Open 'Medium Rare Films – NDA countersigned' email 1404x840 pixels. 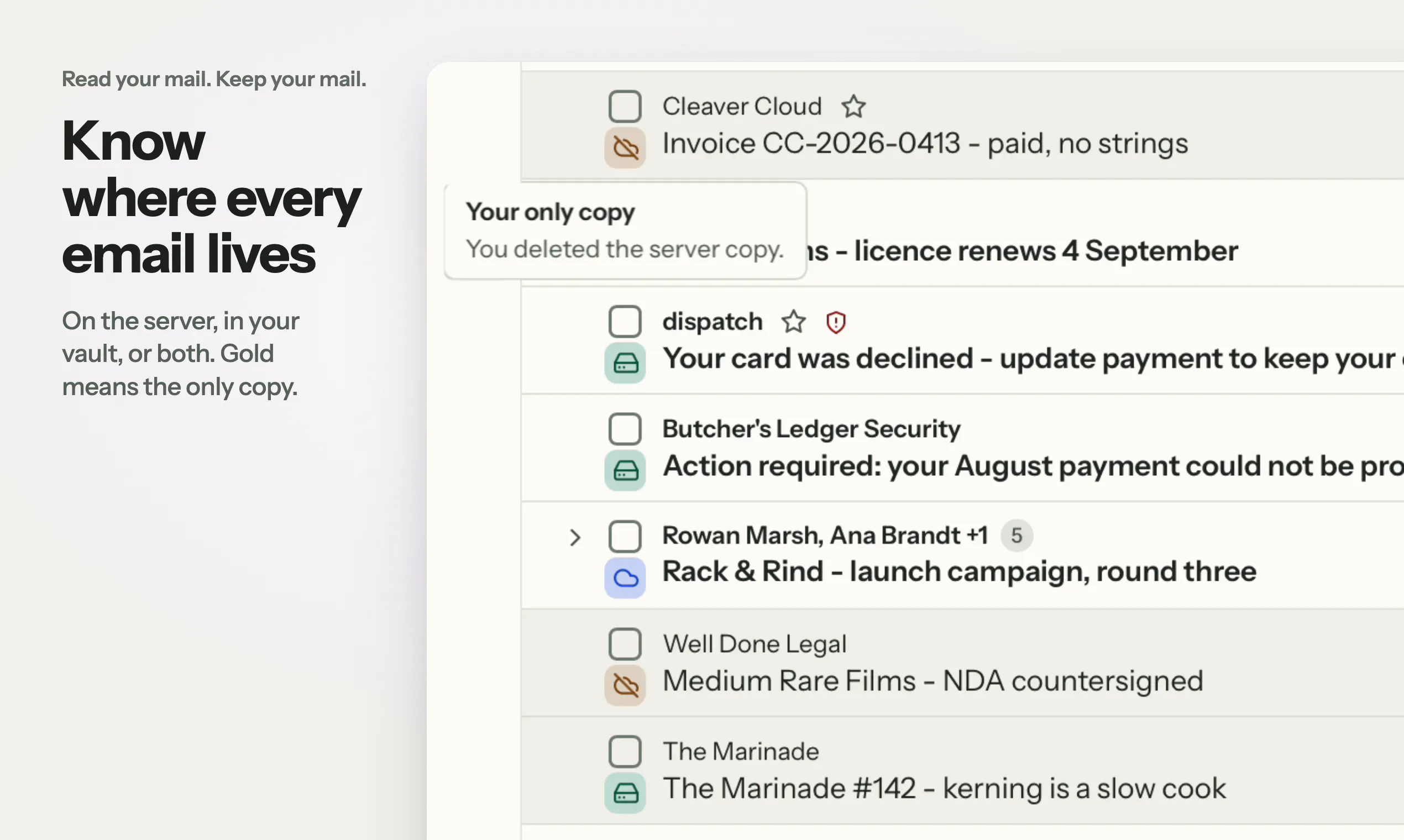(932, 681)
